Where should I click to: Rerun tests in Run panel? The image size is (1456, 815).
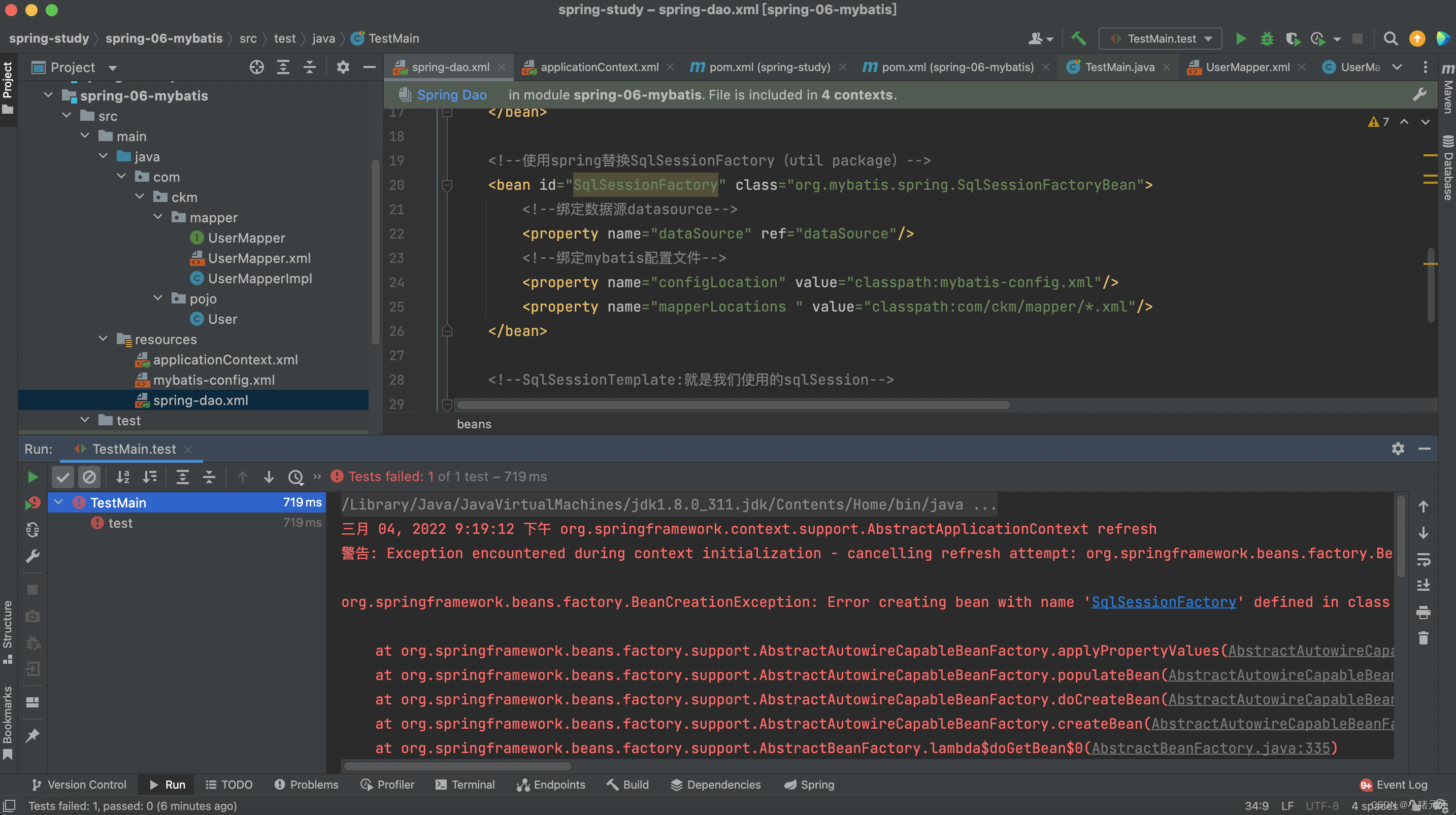click(x=33, y=477)
